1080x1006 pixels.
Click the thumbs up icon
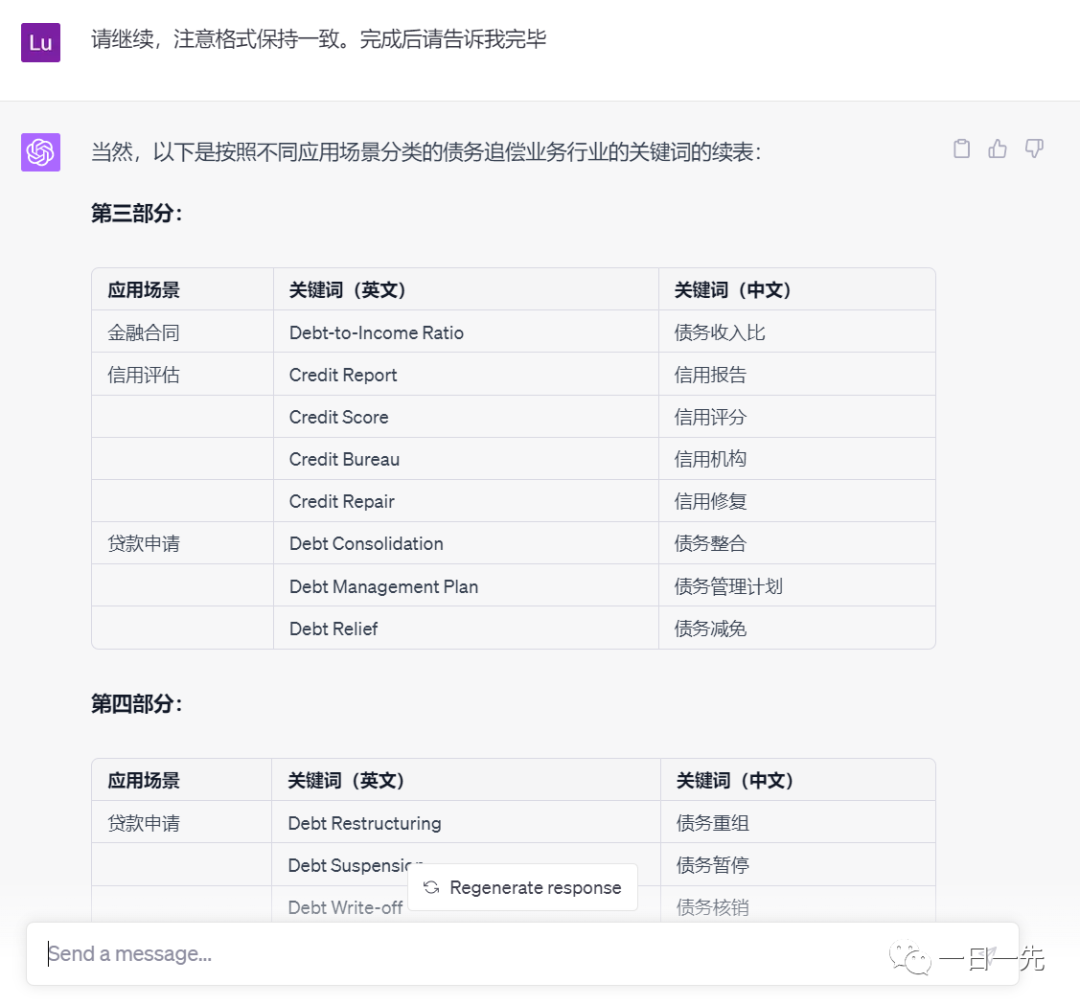tap(997, 149)
